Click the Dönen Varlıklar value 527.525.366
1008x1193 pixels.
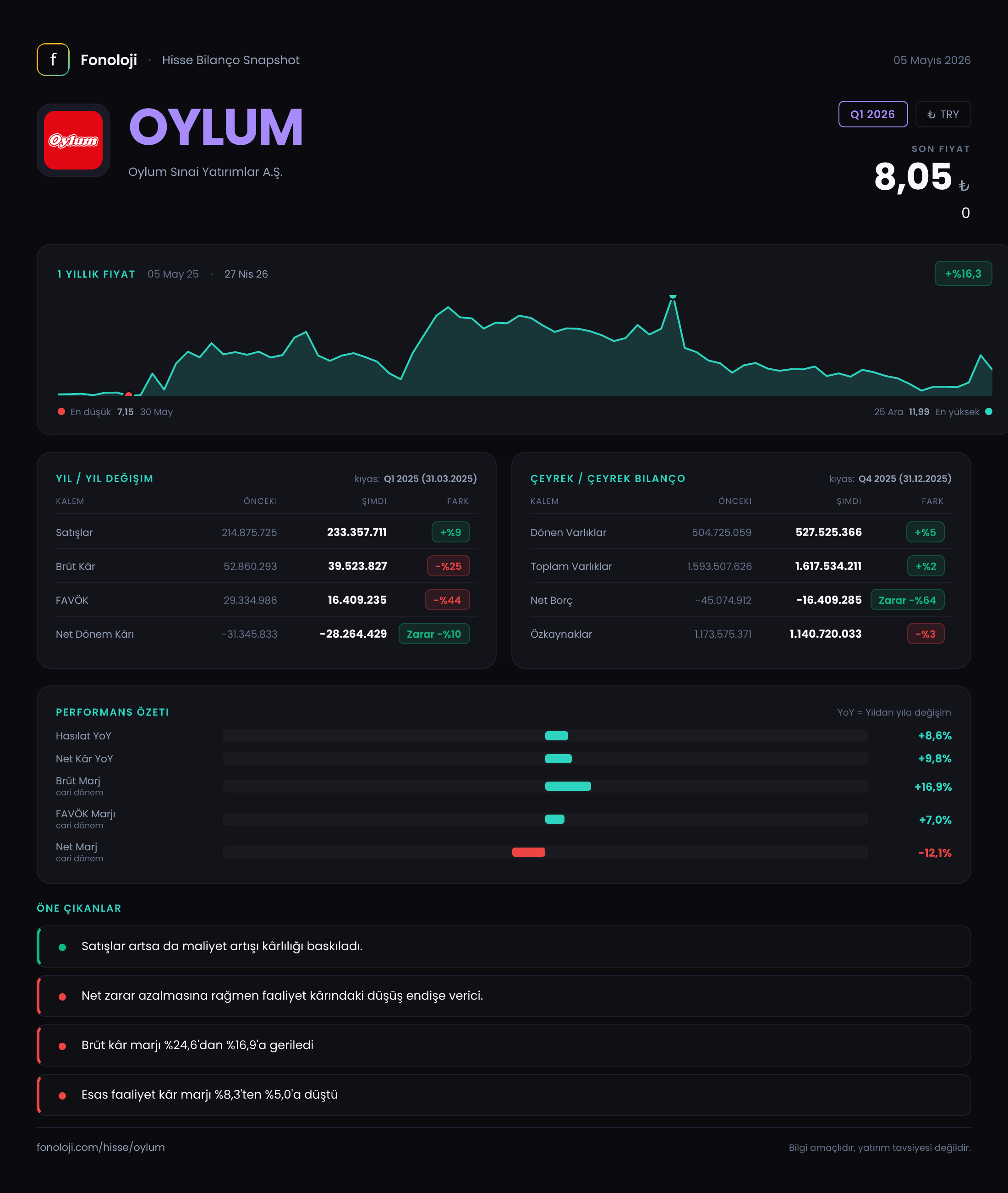pos(828,532)
